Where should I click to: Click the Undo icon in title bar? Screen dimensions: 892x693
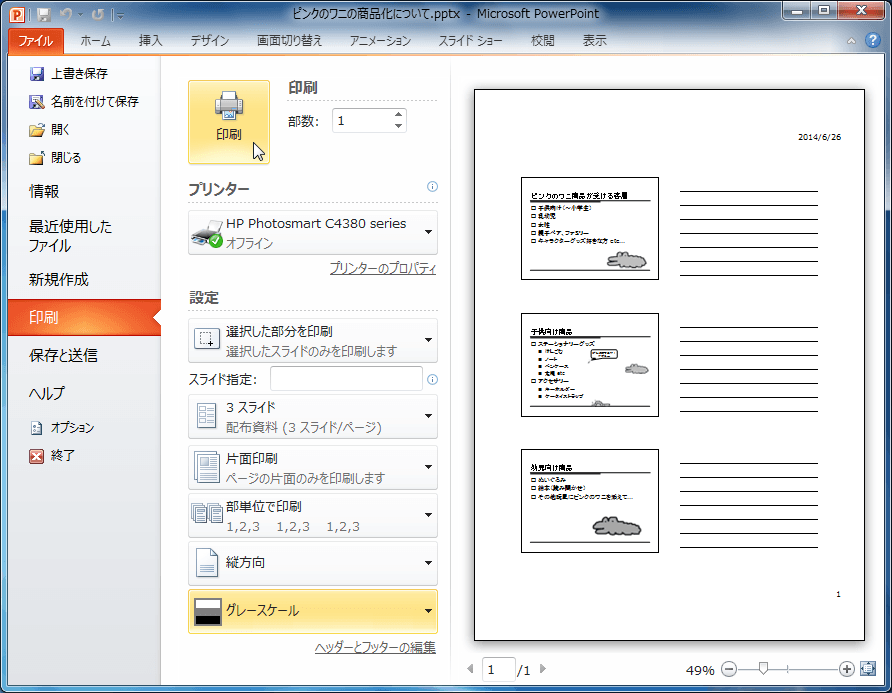click(67, 14)
